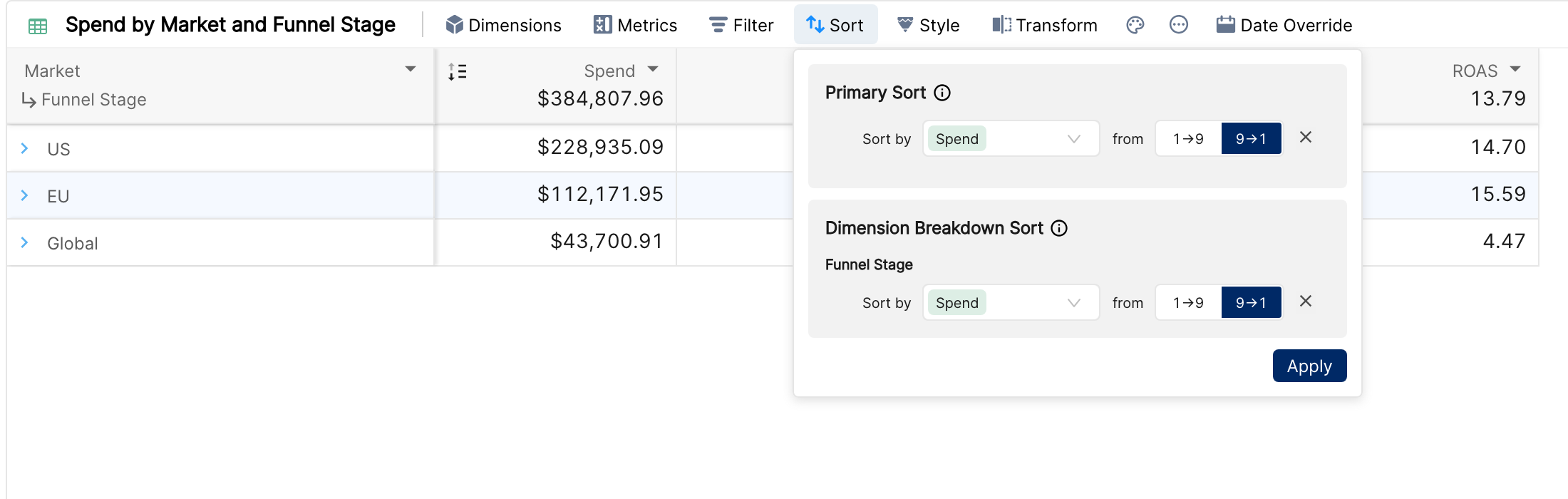Open the ROAS column dropdown arrow
The width and height of the screenshot is (1568, 499).
[1515, 69]
